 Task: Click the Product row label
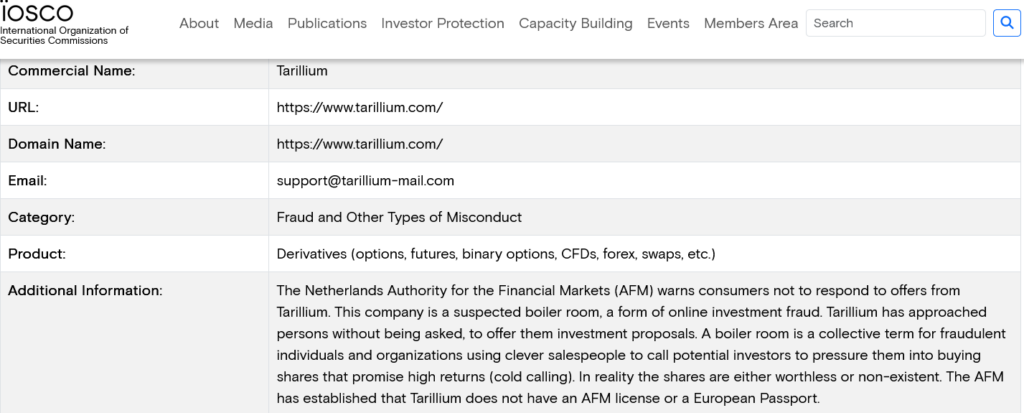click(36, 254)
